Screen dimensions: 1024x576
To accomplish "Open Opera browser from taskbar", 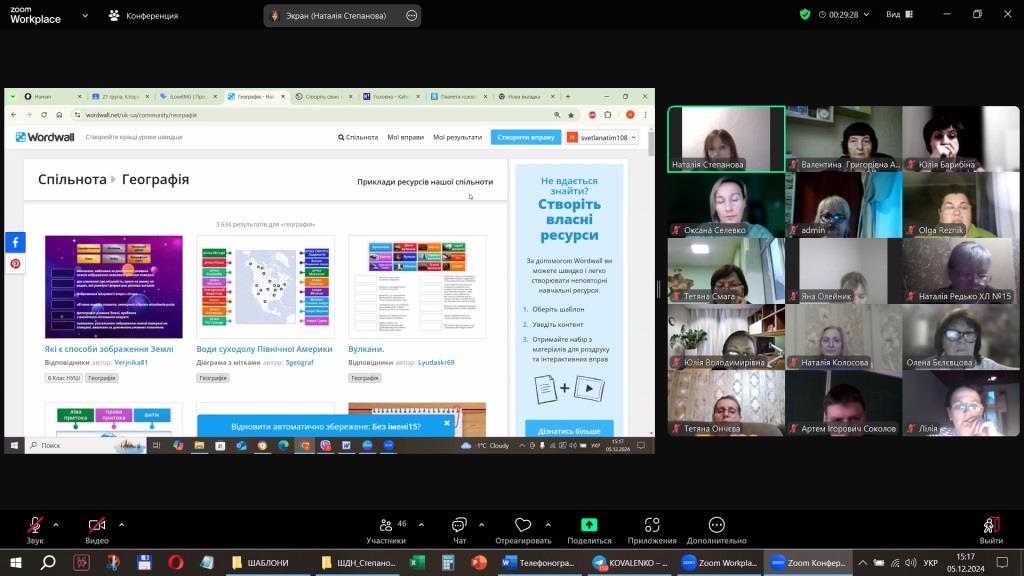I will click(176, 563).
